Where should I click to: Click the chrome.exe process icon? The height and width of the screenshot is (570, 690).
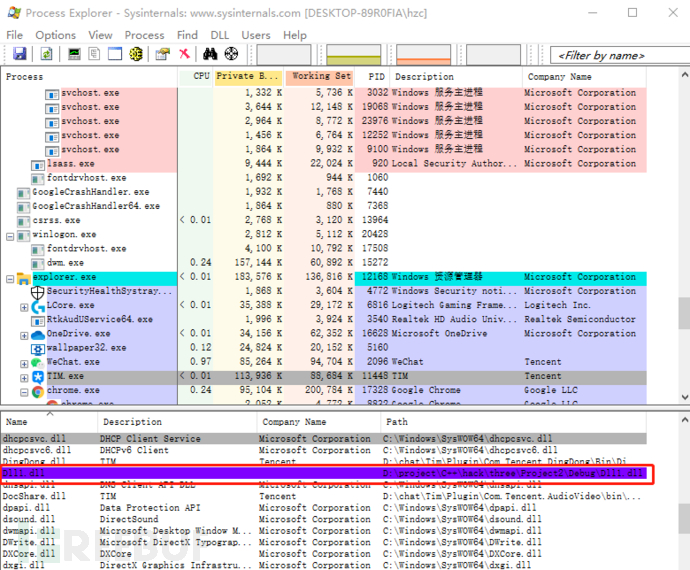click(36, 390)
